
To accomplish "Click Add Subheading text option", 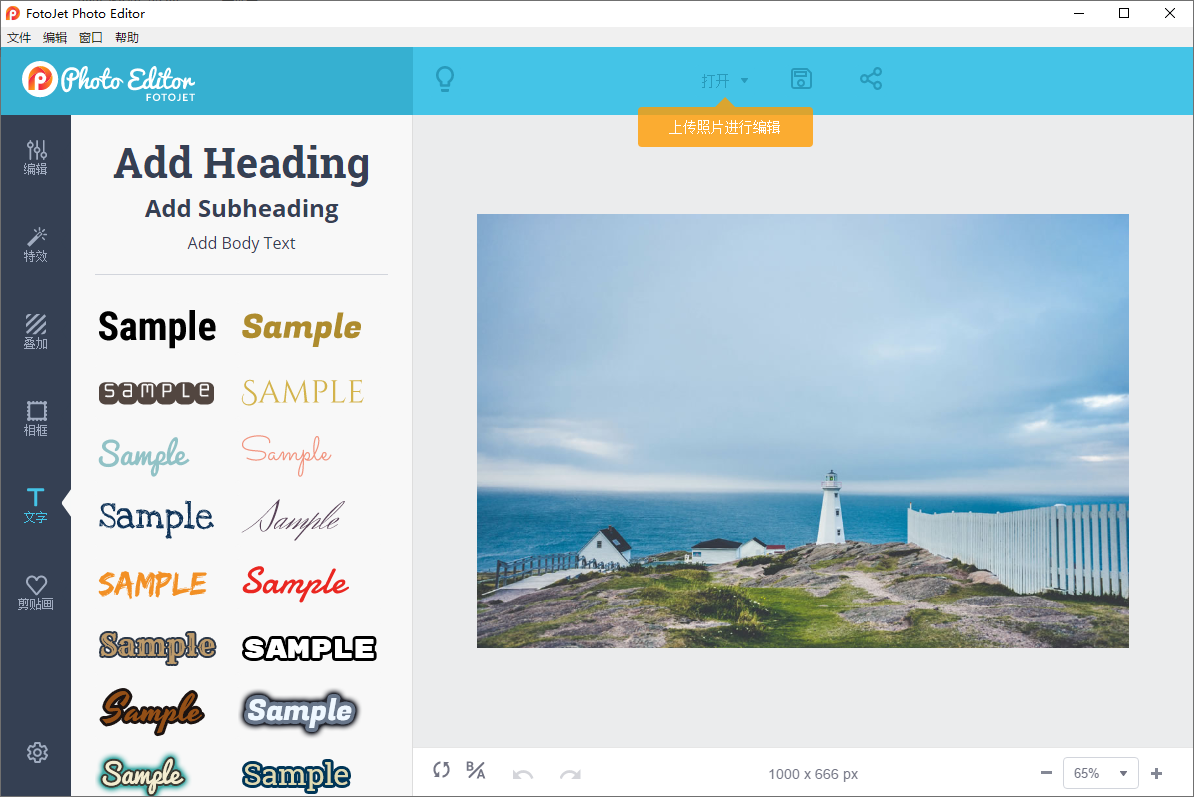I will [x=242, y=209].
